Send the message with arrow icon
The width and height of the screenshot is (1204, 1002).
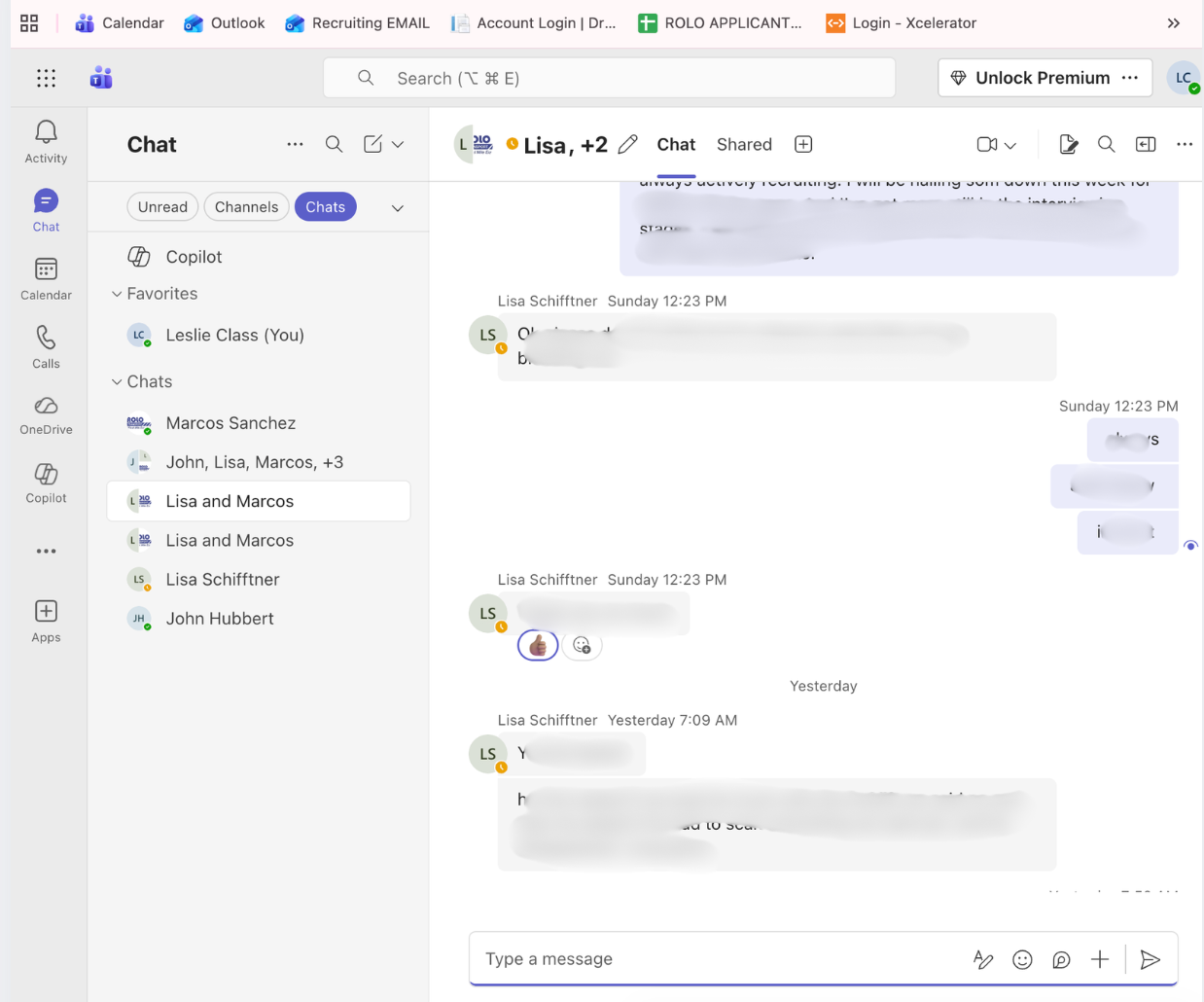coord(1151,959)
